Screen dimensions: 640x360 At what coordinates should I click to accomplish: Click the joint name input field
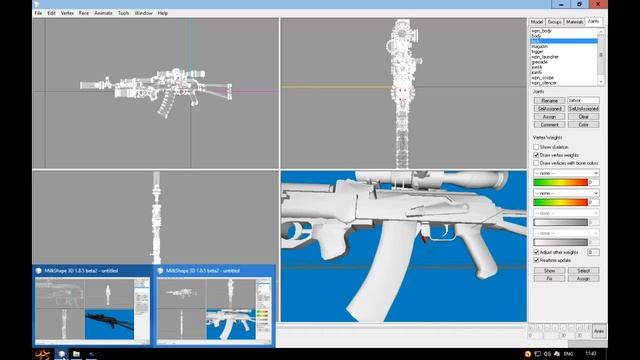point(583,100)
